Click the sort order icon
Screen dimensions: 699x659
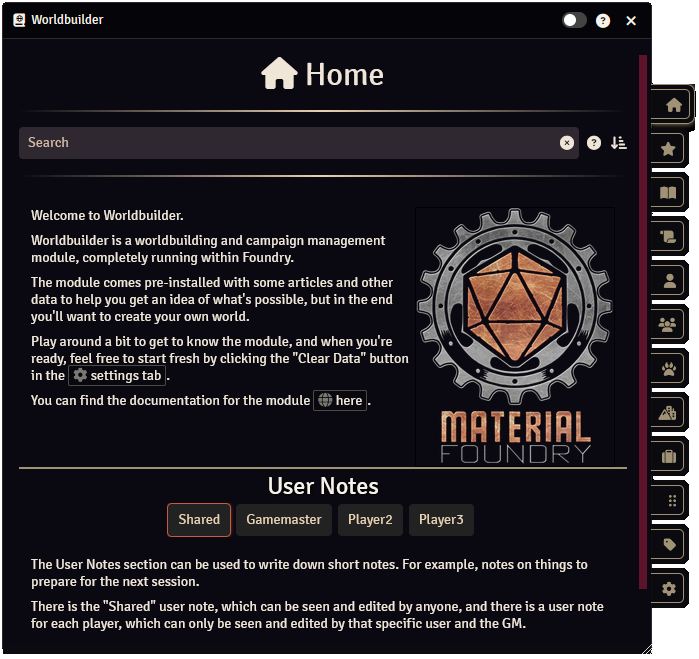tap(618, 143)
